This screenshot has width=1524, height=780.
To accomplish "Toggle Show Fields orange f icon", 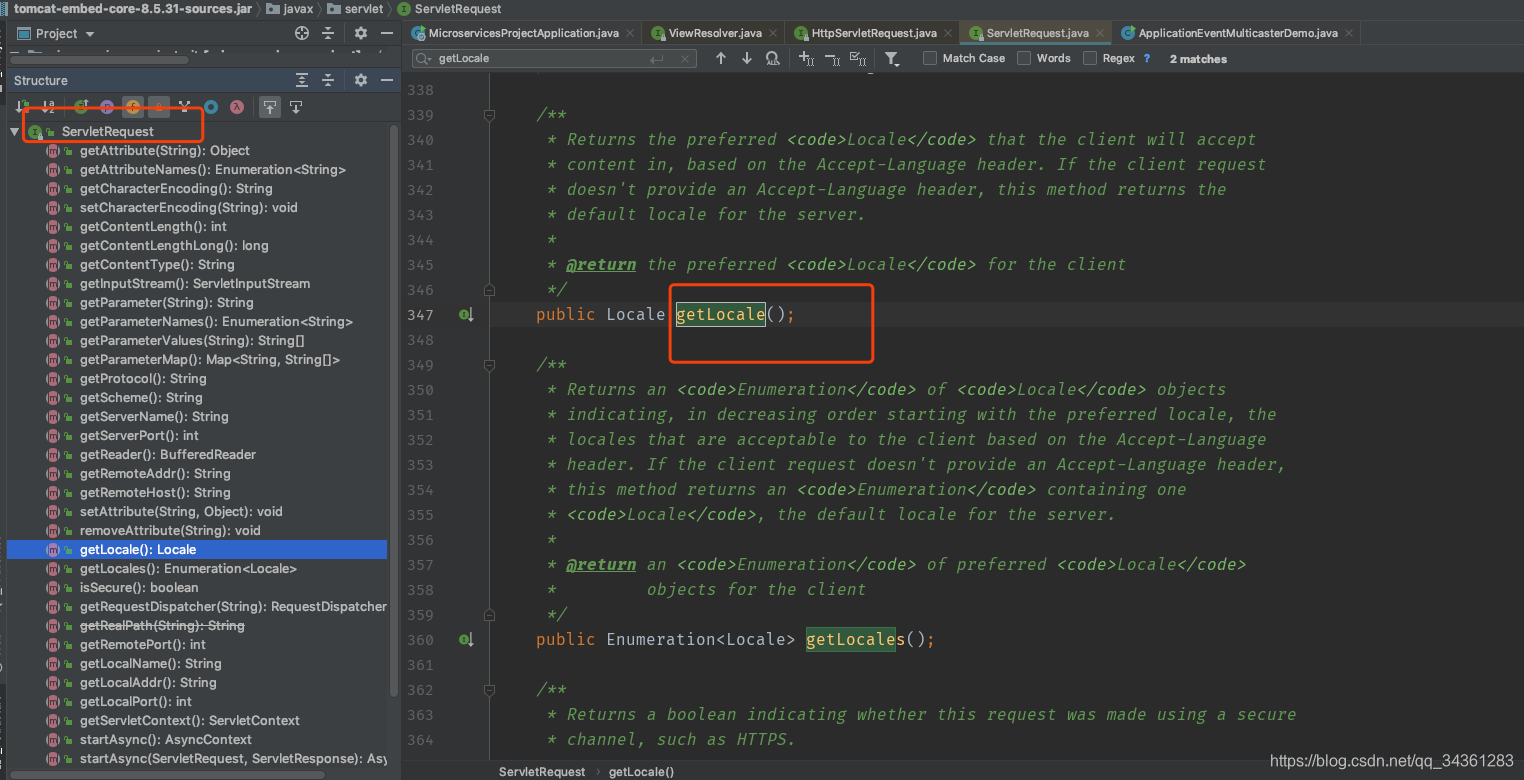I will [133, 106].
